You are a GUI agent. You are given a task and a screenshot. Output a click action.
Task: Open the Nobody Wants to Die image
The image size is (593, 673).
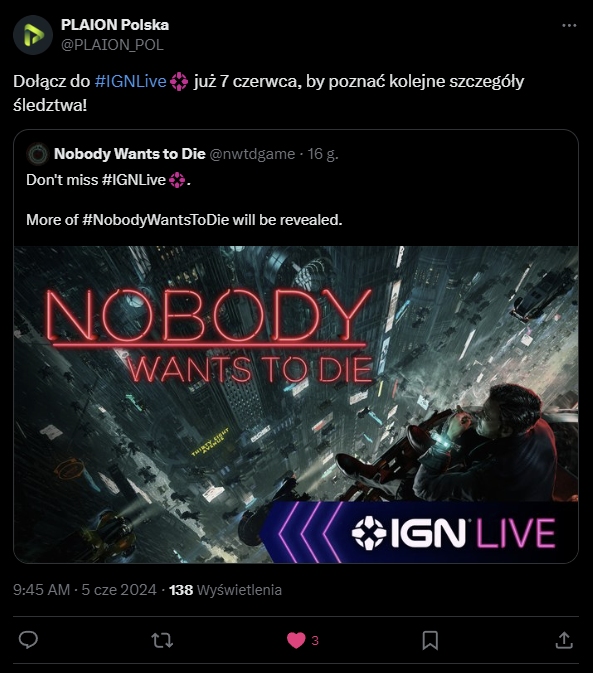point(296,404)
